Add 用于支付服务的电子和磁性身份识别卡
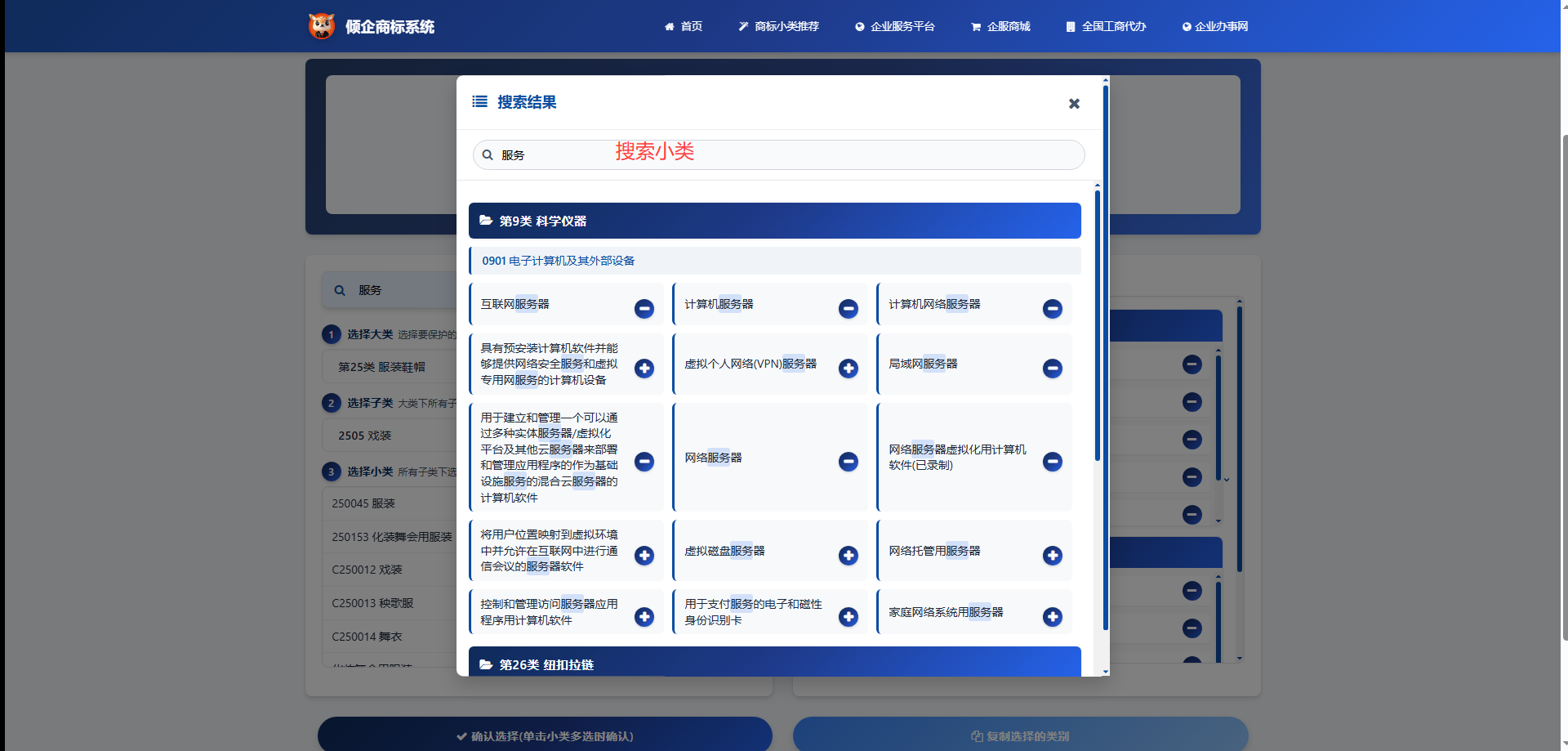The height and width of the screenshot is (751, 1568). point(848,617)
